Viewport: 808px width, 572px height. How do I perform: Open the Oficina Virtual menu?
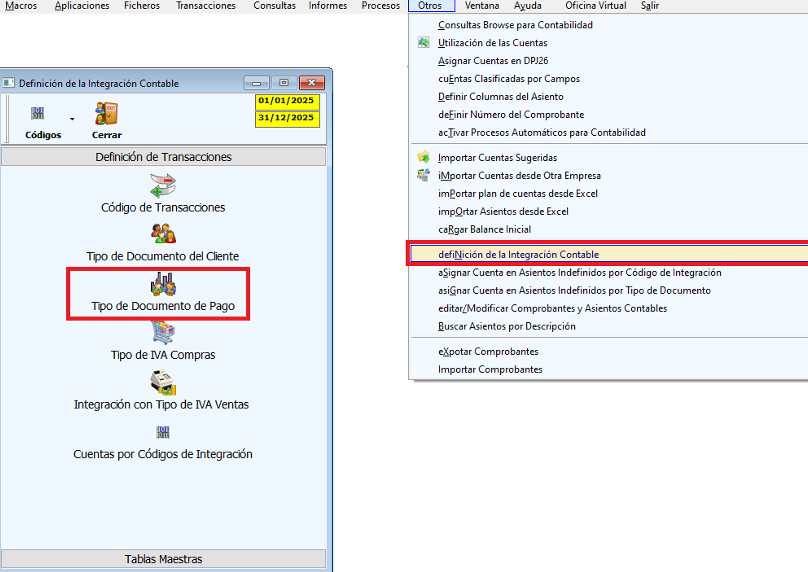click(x=595, y=6)
